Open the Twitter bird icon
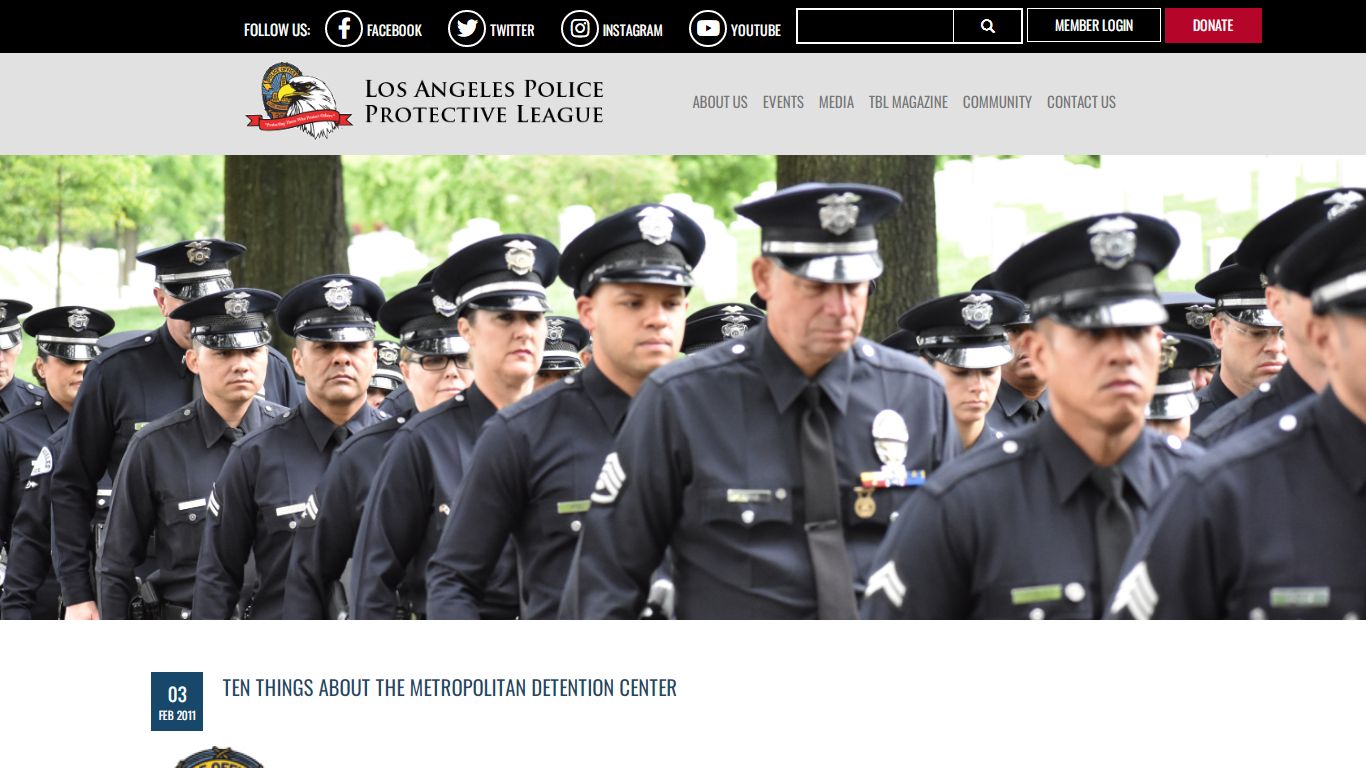This screenshot has width=1366, height=768. click(466, 29)
